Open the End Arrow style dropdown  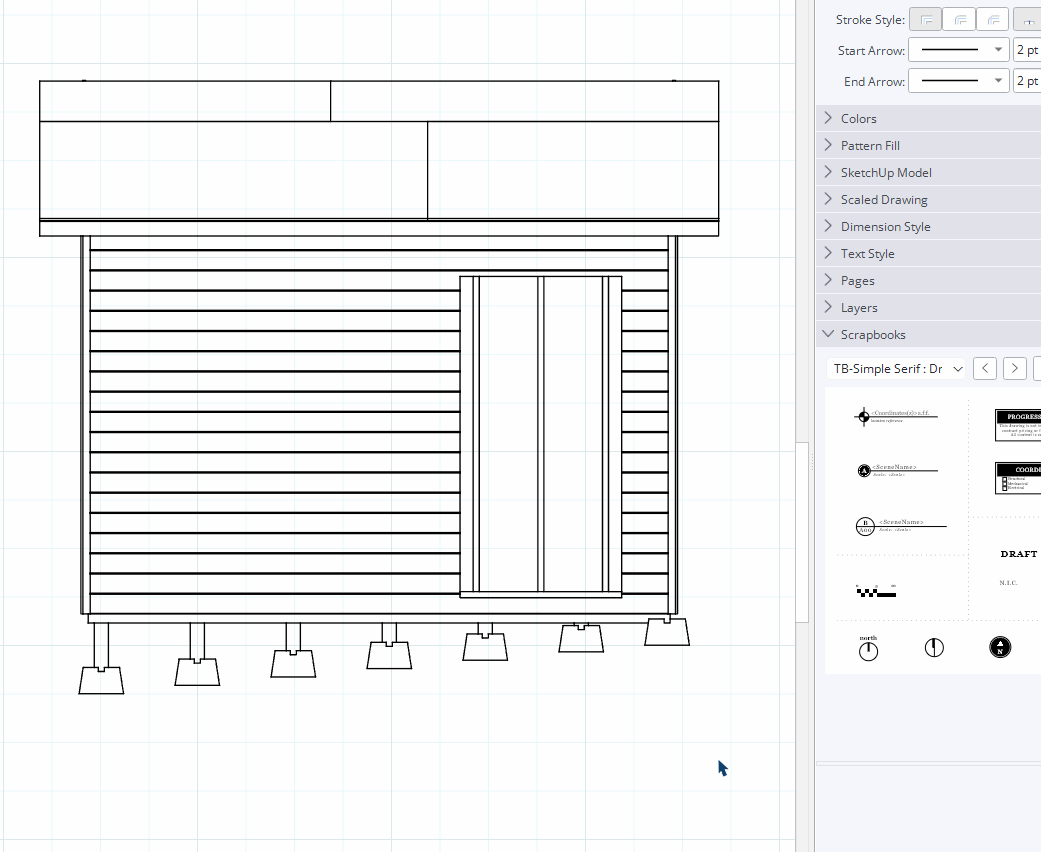[958, 81]
